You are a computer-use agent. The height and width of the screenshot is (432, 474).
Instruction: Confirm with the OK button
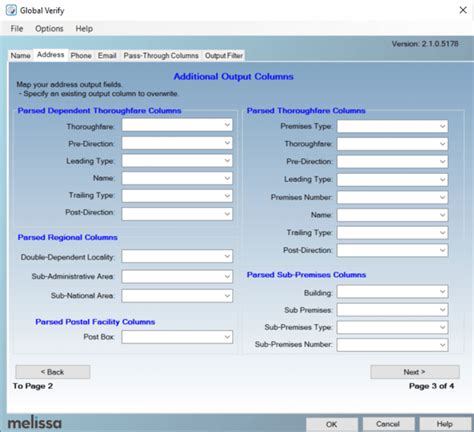pos(332,424)
